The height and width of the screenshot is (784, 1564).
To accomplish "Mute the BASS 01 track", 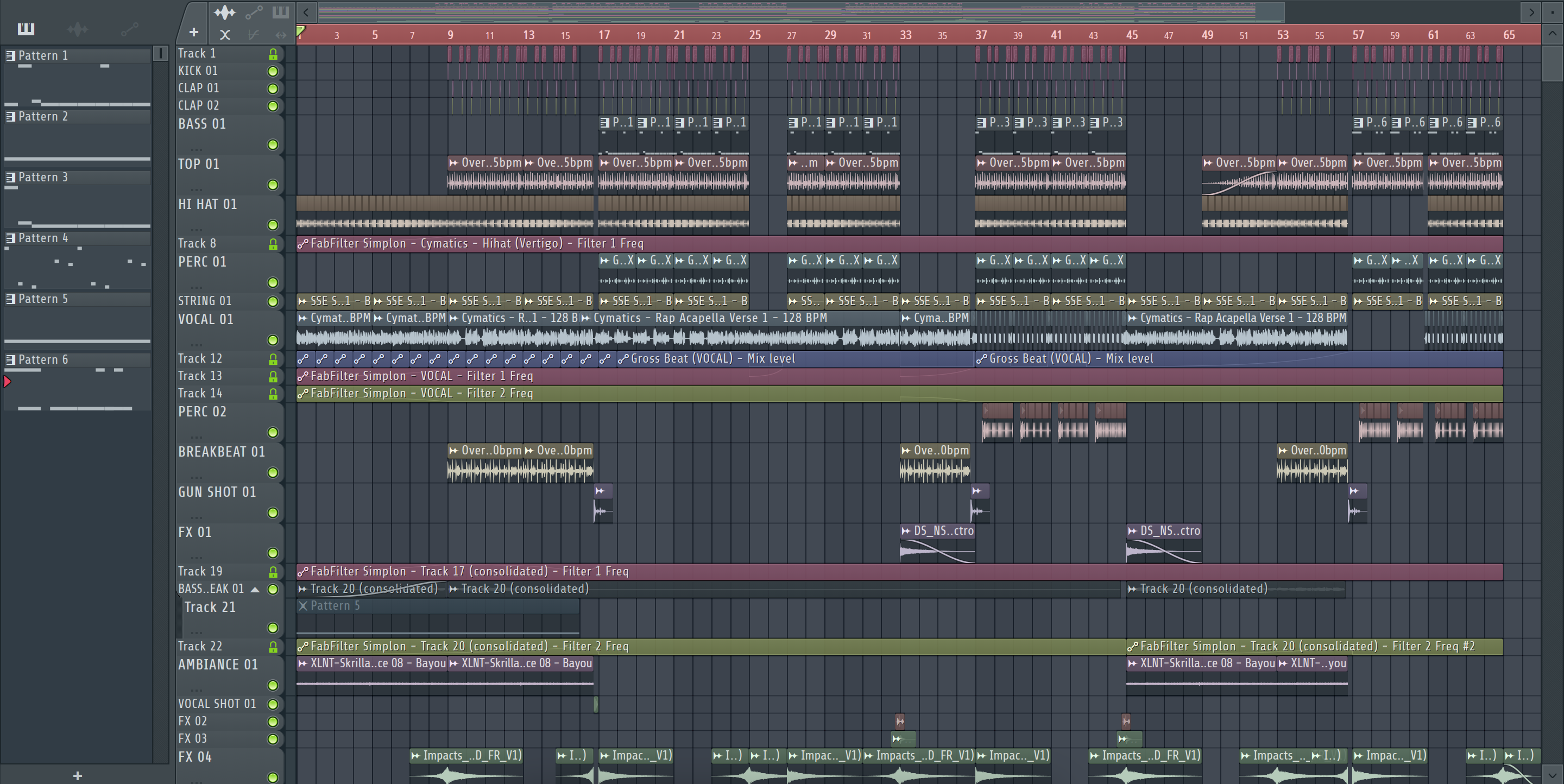I will [273, 144].
